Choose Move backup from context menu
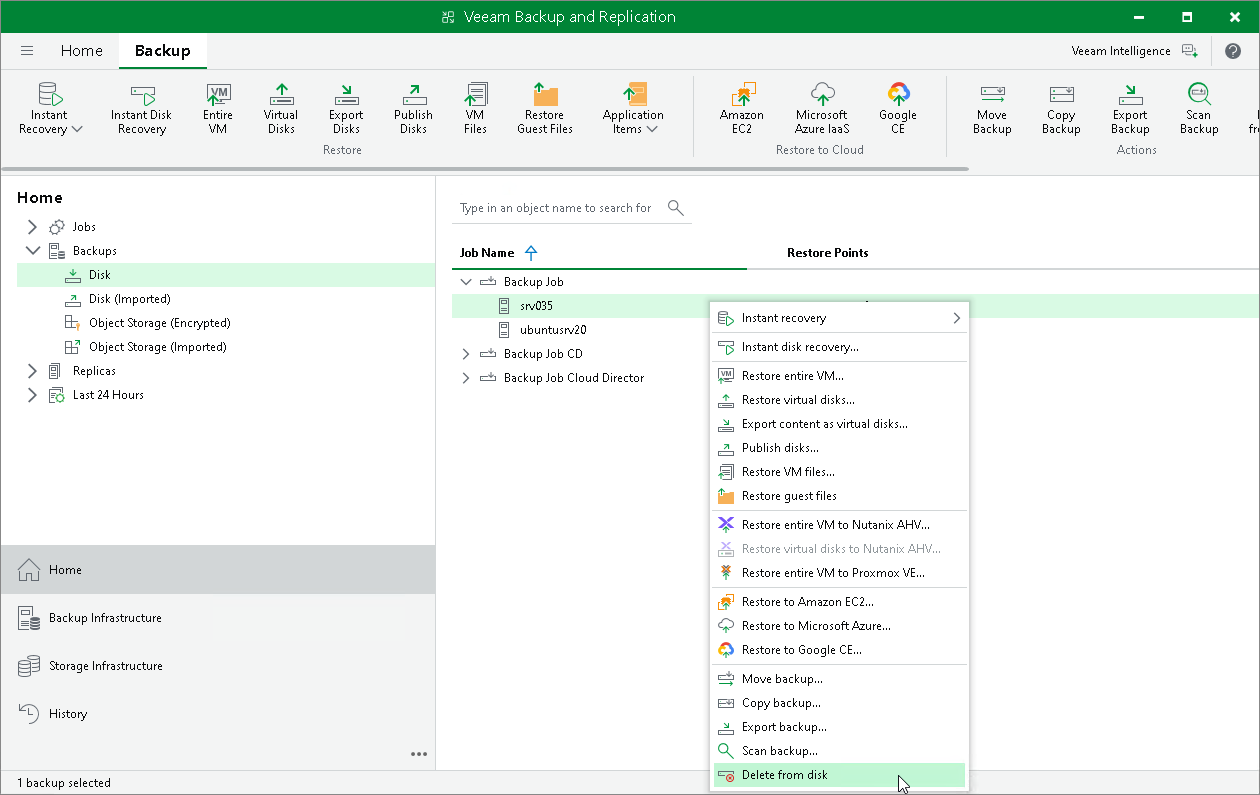1260x795 pixels. (839, 679)
